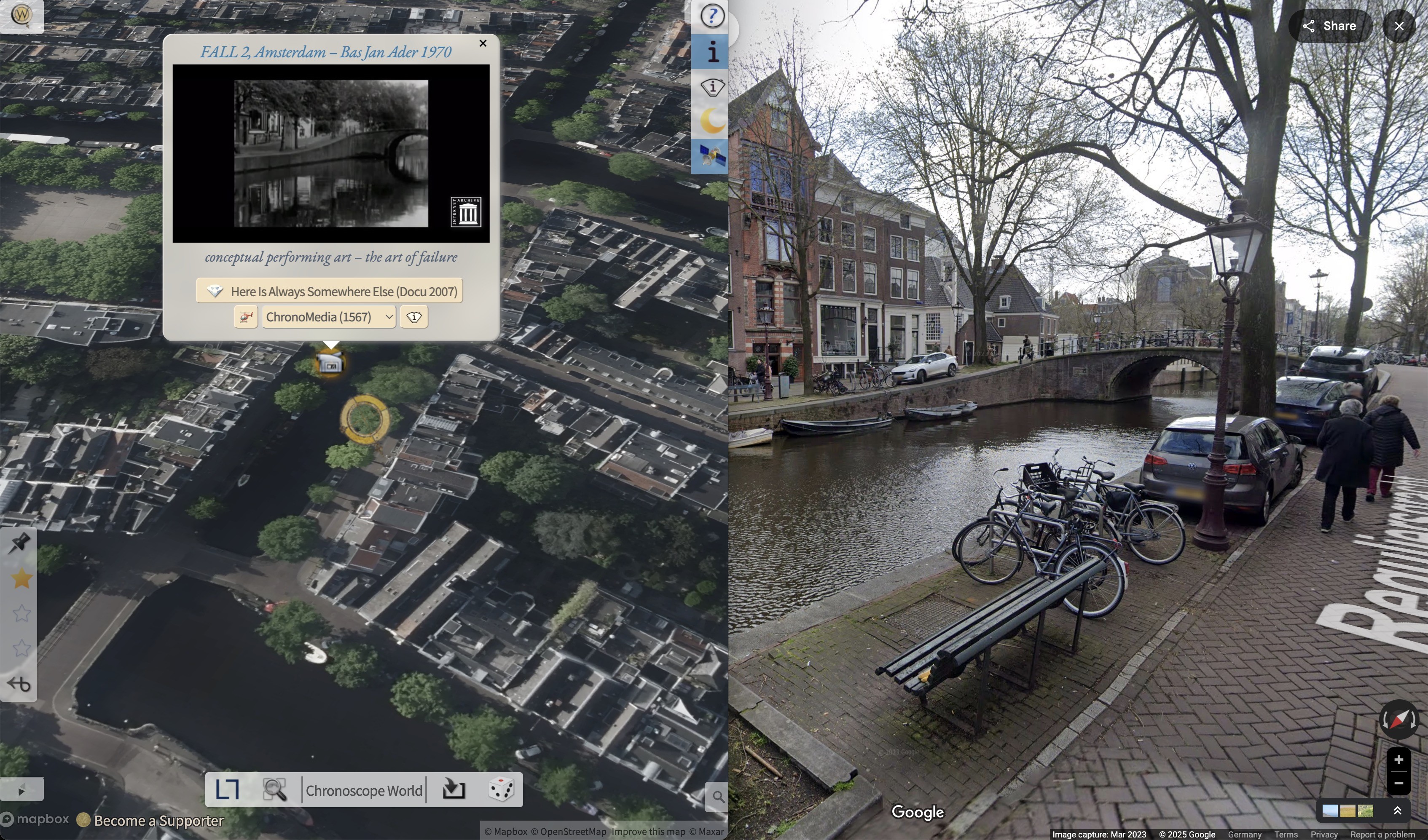Toggle the eye info overlay icon

pyautogui.click(x=712, y=87)
